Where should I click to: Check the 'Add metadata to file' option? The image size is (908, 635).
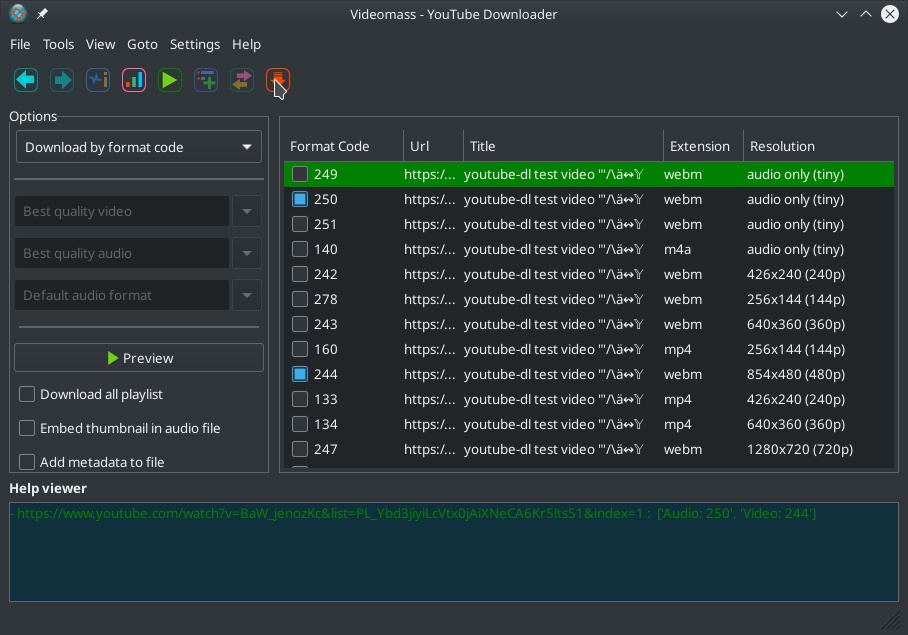tap(27, 462)
